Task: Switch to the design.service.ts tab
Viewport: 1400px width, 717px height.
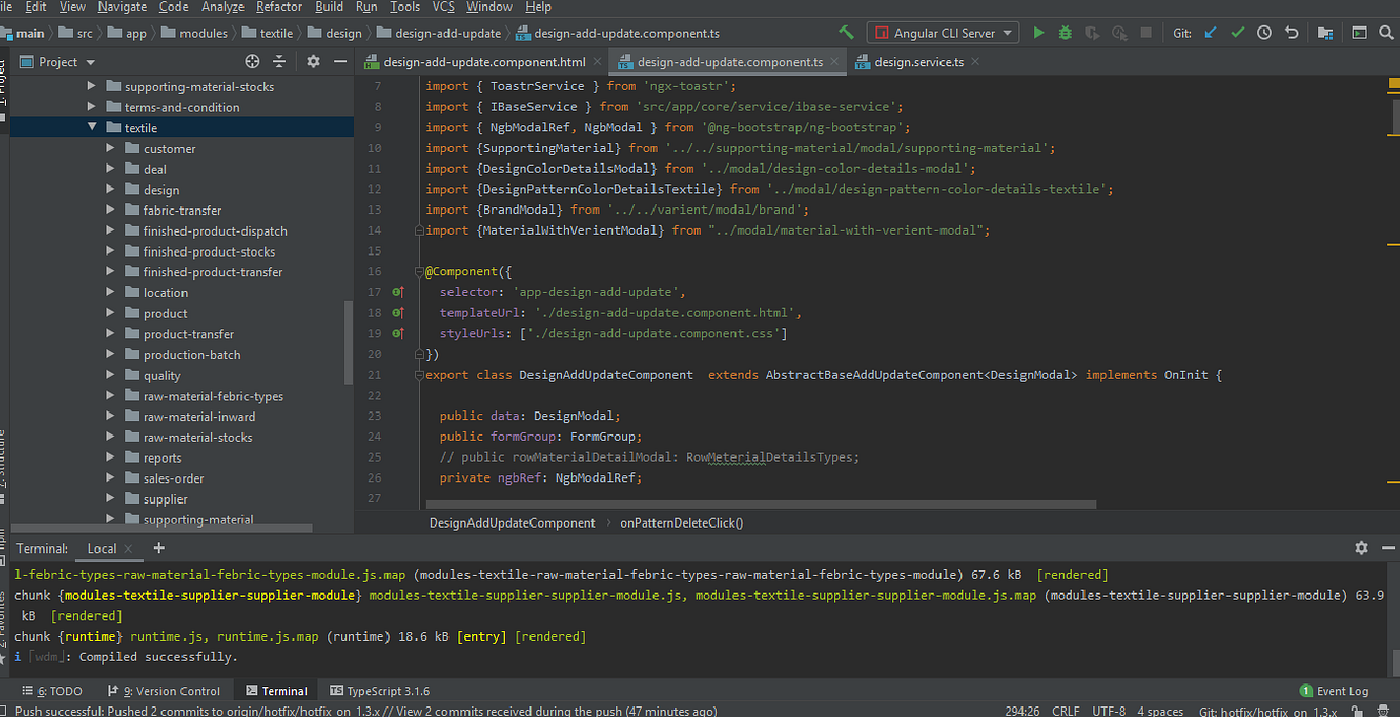Action: click(919, 61)
